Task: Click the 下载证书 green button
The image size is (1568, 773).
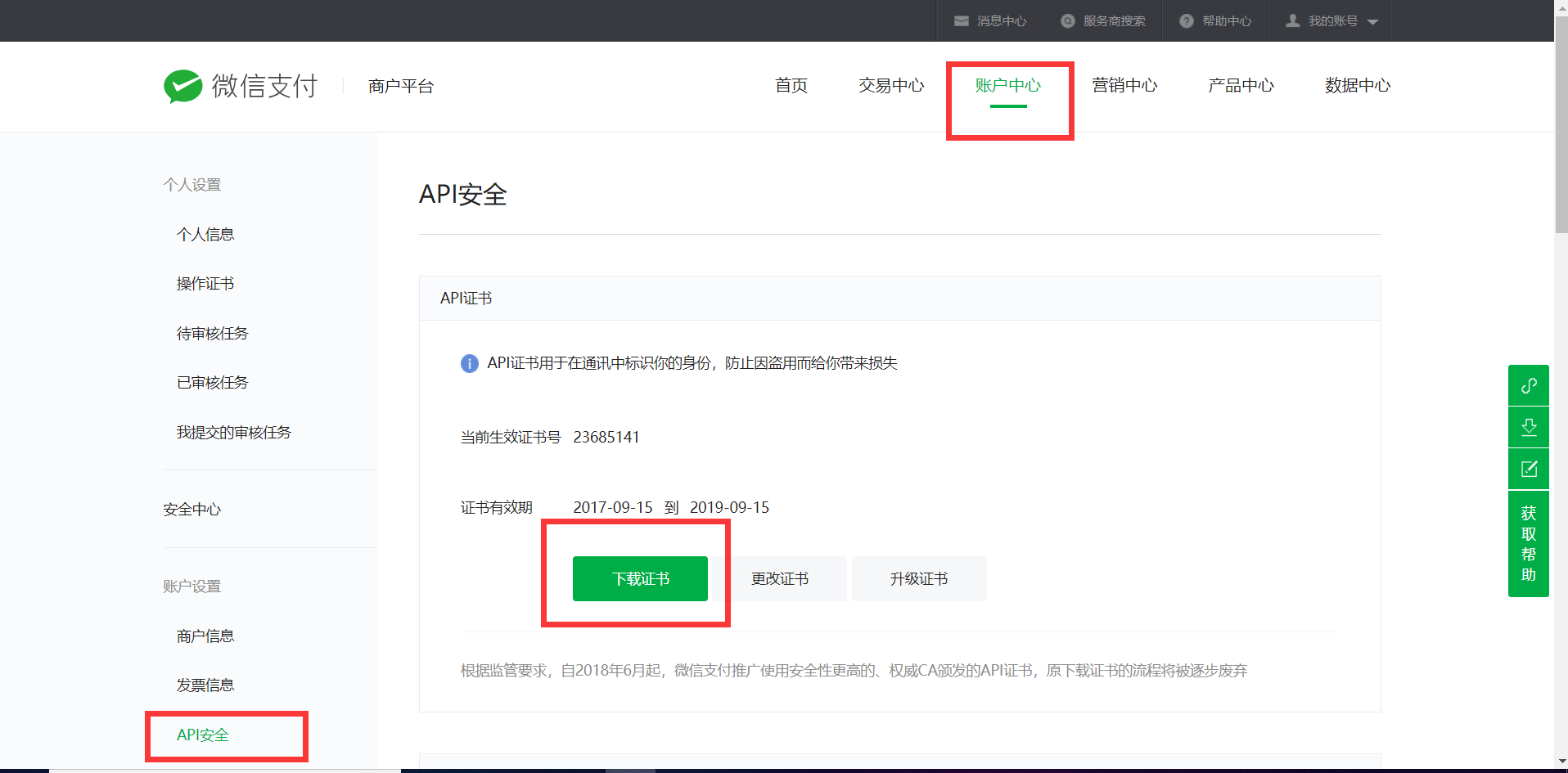Action: point(640,578)
